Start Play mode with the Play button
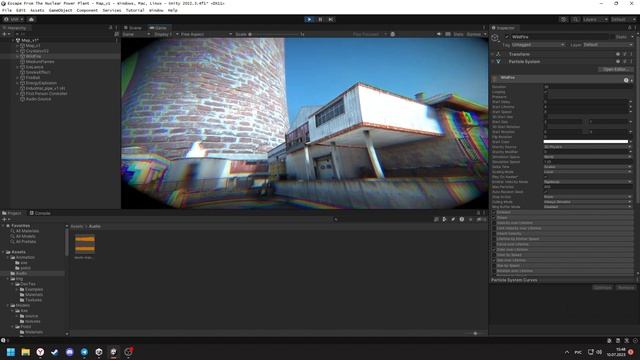Viewport: 640px width, 360px height. pos(309,19)
